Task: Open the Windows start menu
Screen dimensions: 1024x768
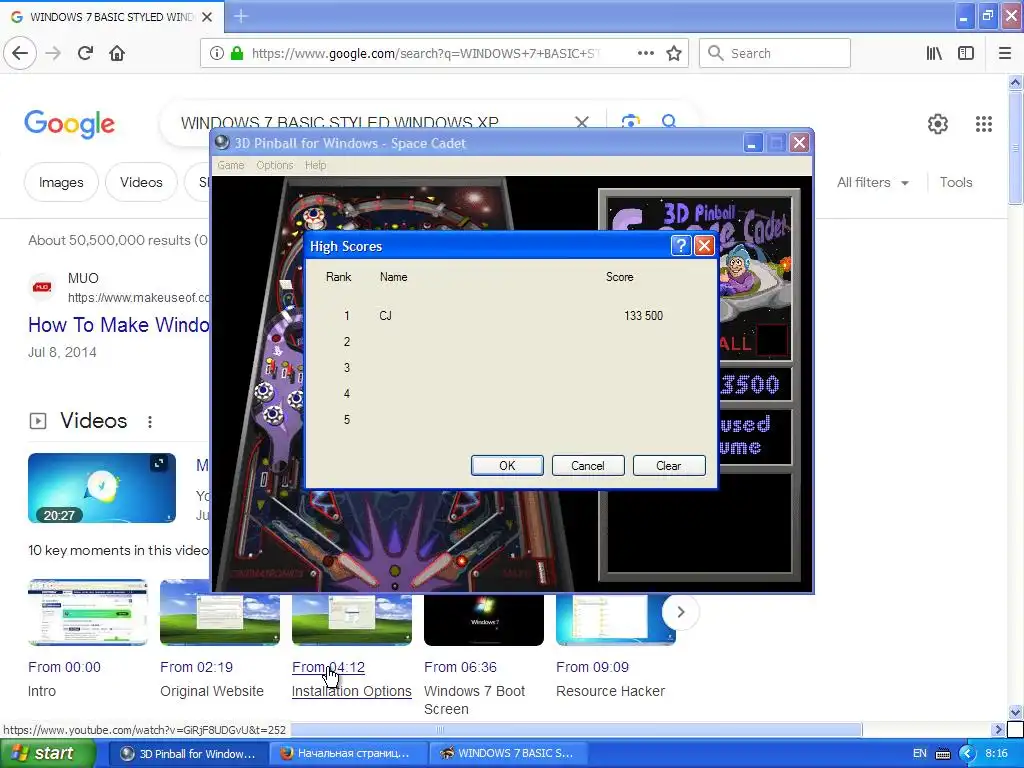Action: [x=47, y=754]
